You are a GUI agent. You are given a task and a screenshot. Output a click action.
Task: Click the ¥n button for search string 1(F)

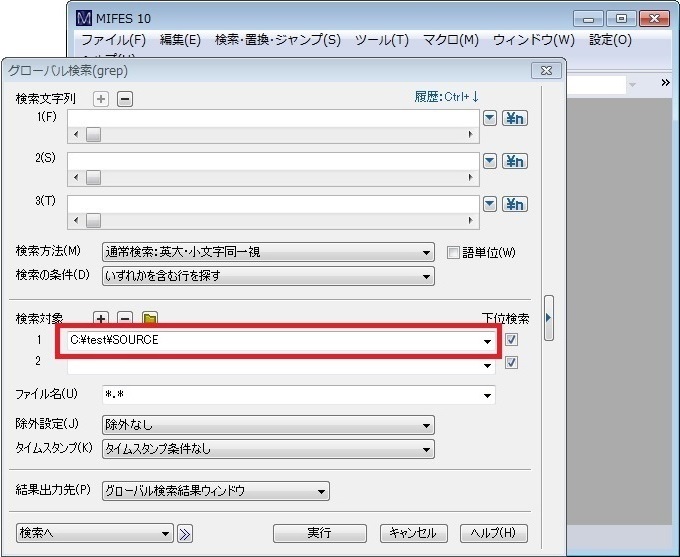pyautogui.click(x=515, y=118)
